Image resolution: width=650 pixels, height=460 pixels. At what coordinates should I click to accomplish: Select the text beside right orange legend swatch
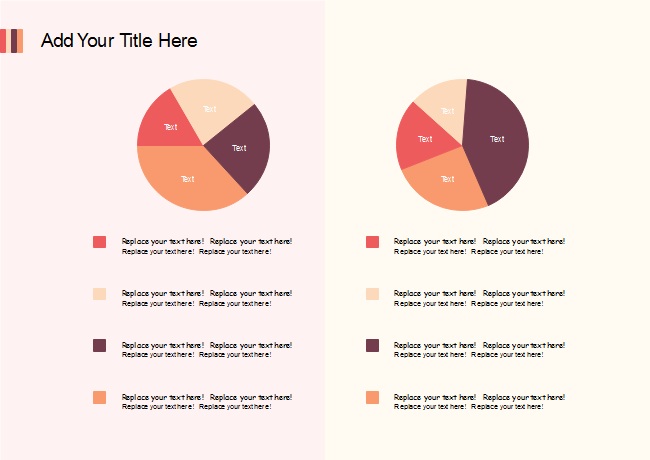(479, 401)
